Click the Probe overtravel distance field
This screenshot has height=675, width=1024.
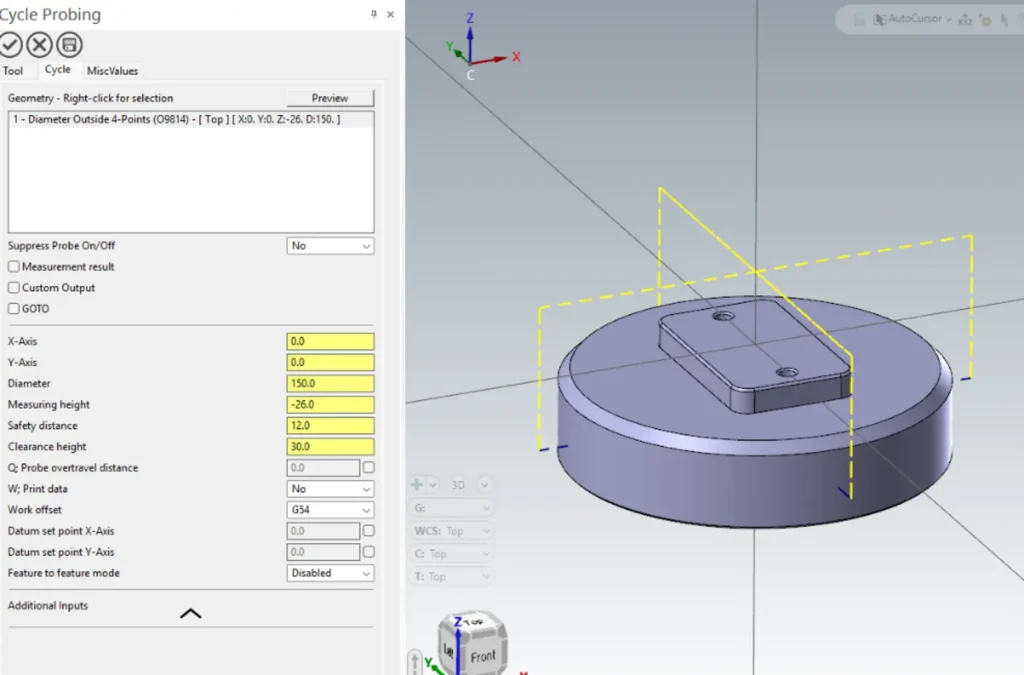click(323, 467)
